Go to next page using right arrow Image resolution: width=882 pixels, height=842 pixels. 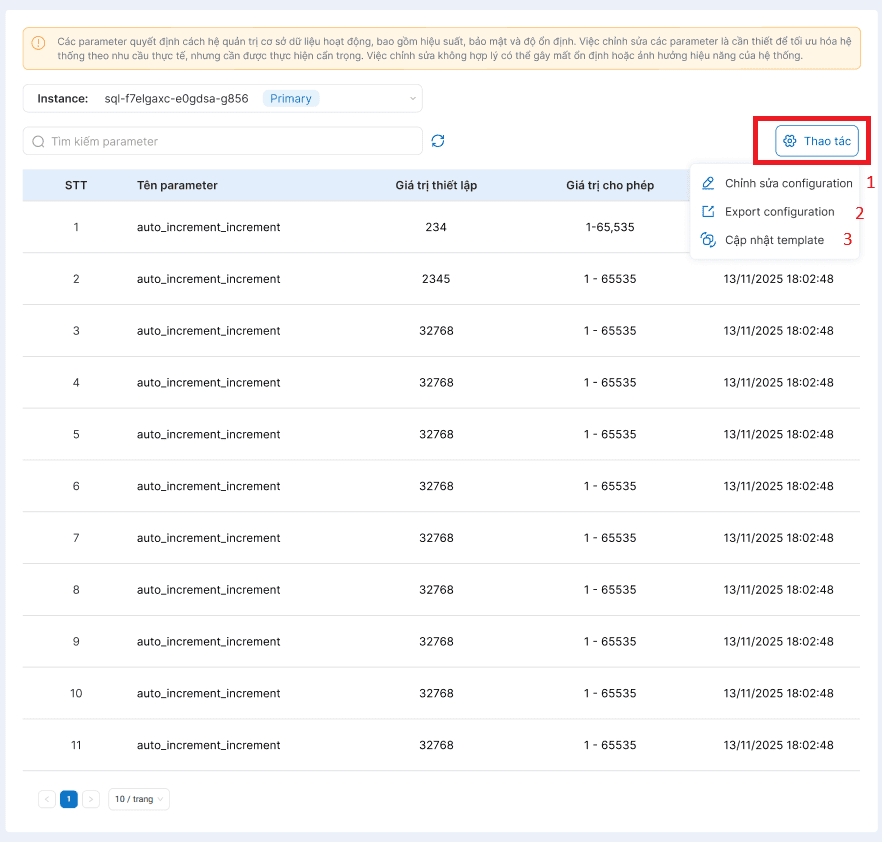click(x=91, y=799)
